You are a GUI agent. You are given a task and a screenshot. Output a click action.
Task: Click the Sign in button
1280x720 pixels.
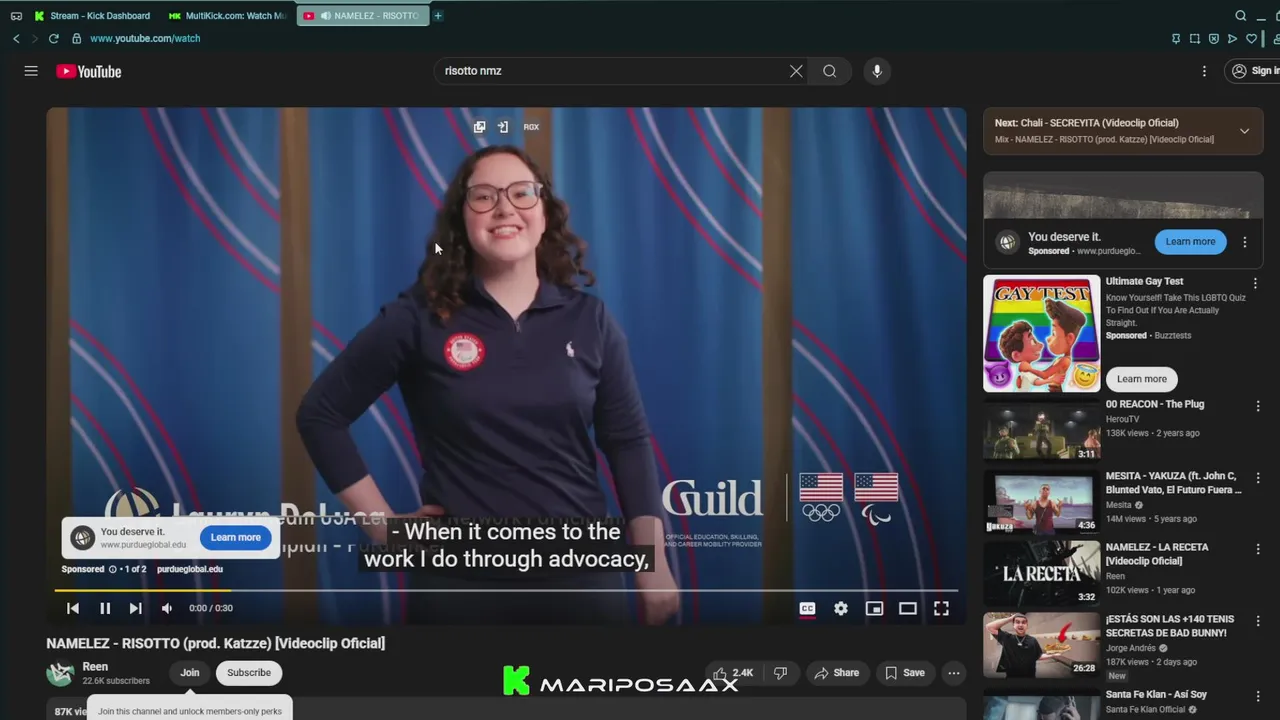(x=1254, y=71)
